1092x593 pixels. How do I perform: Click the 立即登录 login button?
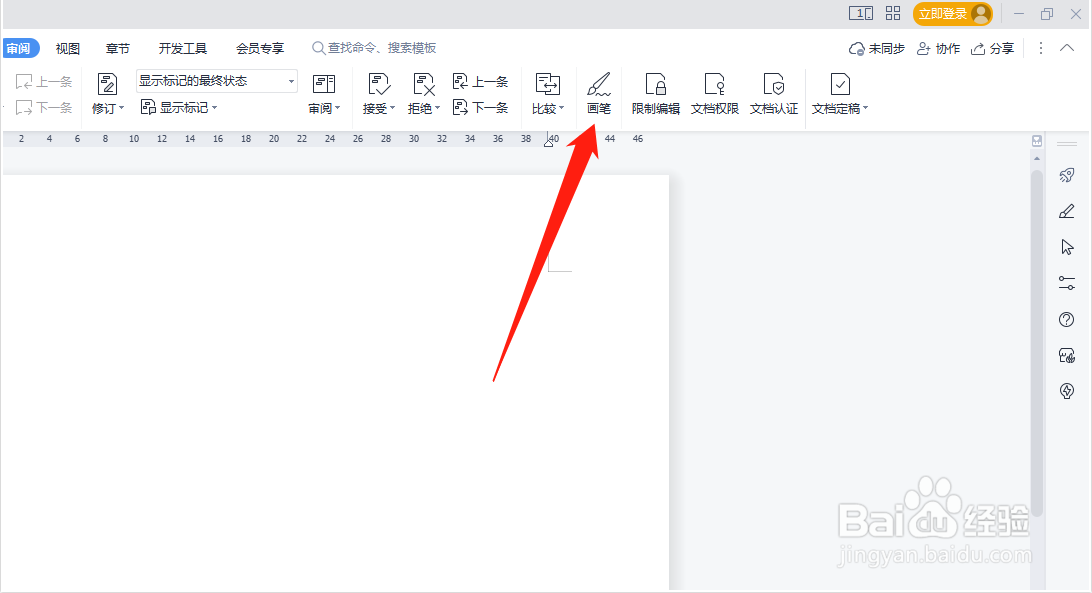(x=953, y=14)
